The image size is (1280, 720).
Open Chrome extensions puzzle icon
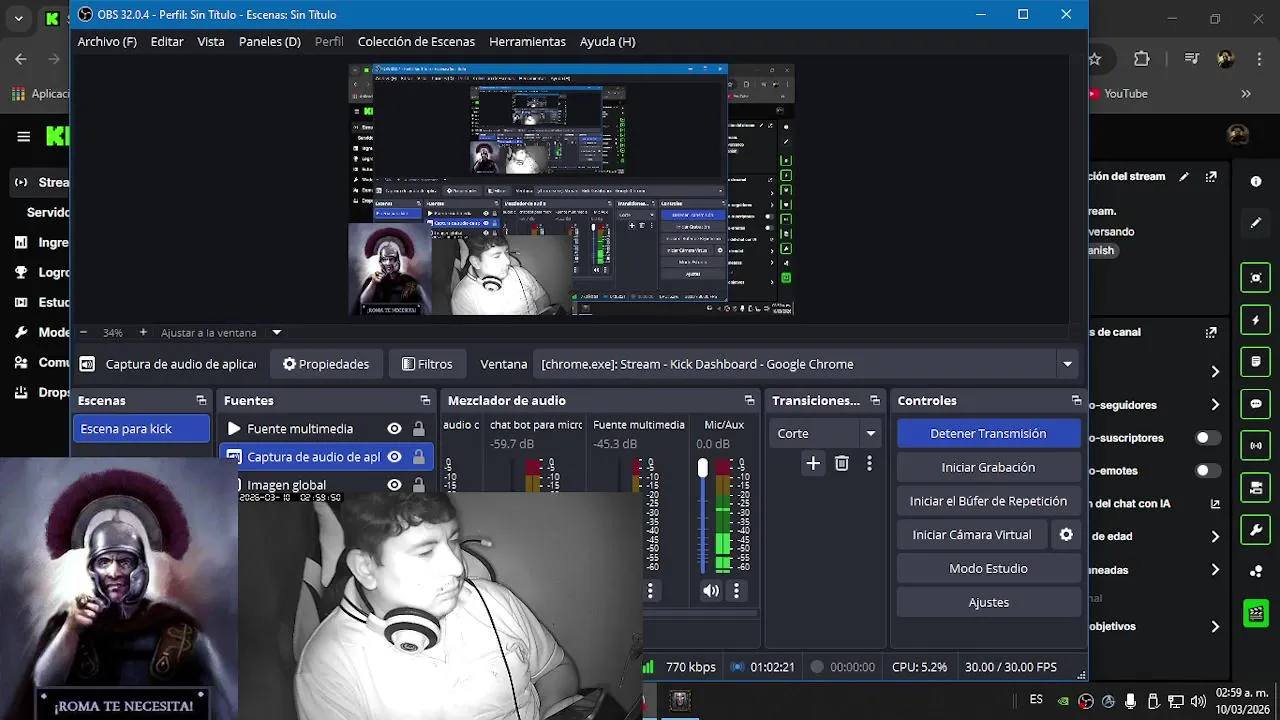pyautogui.click(x=1142, y=59)
